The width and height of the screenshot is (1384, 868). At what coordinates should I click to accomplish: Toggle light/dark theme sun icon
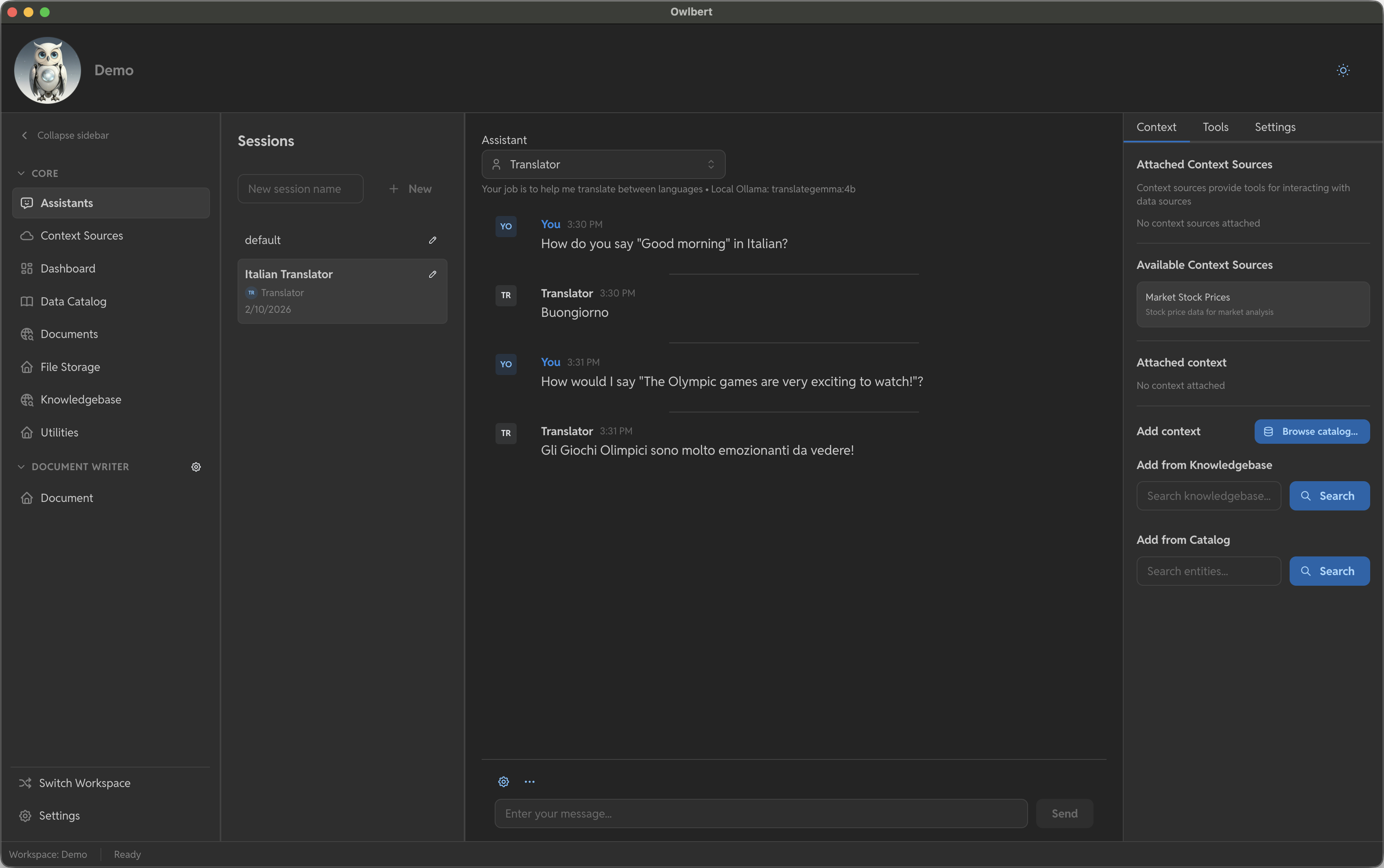(x=1343, y=70)
